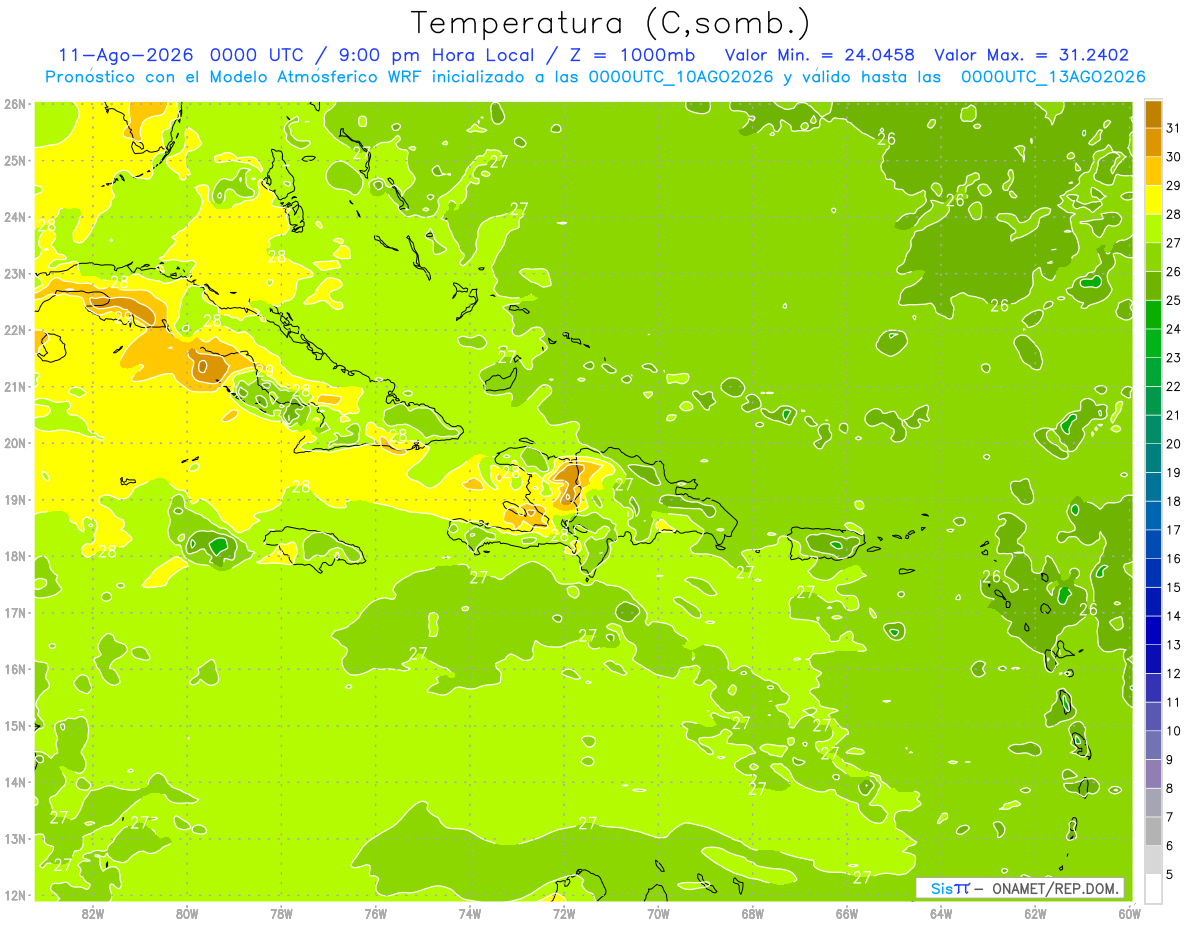Select the legend segment between 13 and 14
The image size is (1200, 927).
(1153, 630)
